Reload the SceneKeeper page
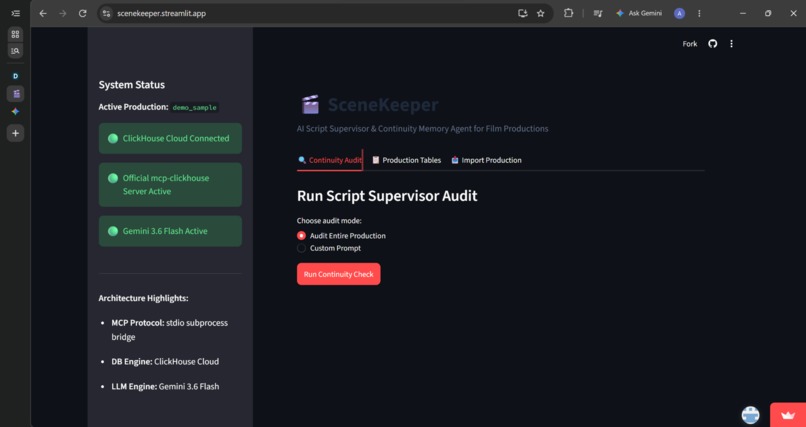Screen dimensions: 806x427 [82, 13]
